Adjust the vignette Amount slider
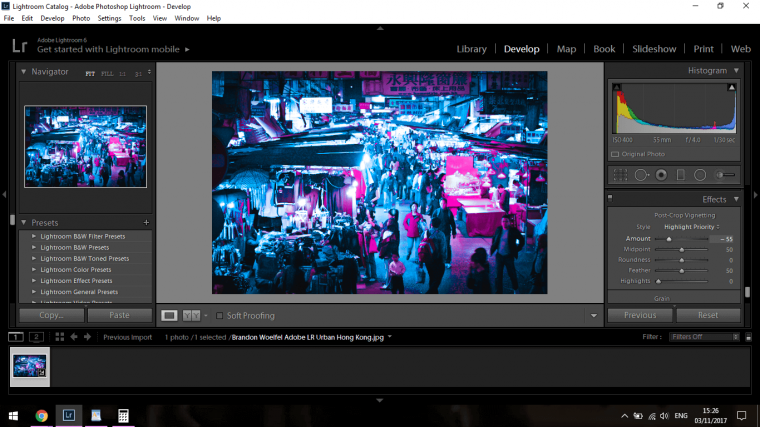Image resolution: width=760 pixels, height=427 pixels. [669, 239]
